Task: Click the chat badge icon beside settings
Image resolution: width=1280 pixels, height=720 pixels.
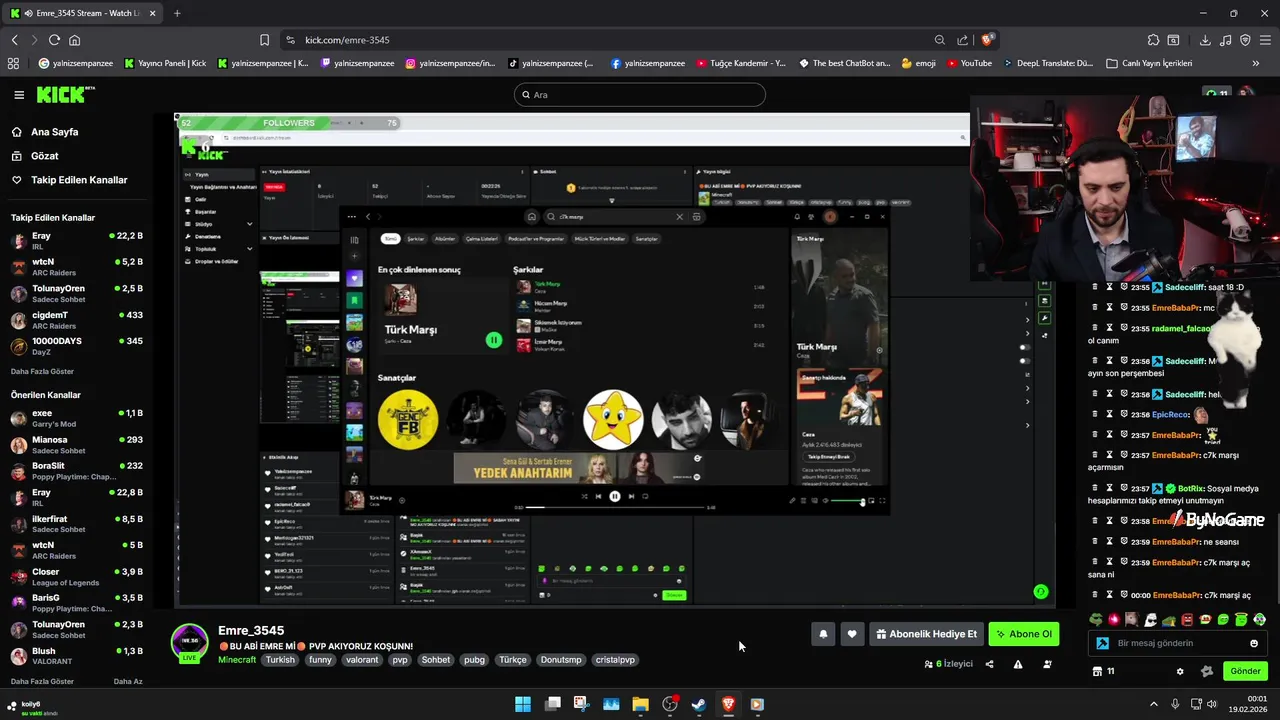Action: coord(1206,671)
